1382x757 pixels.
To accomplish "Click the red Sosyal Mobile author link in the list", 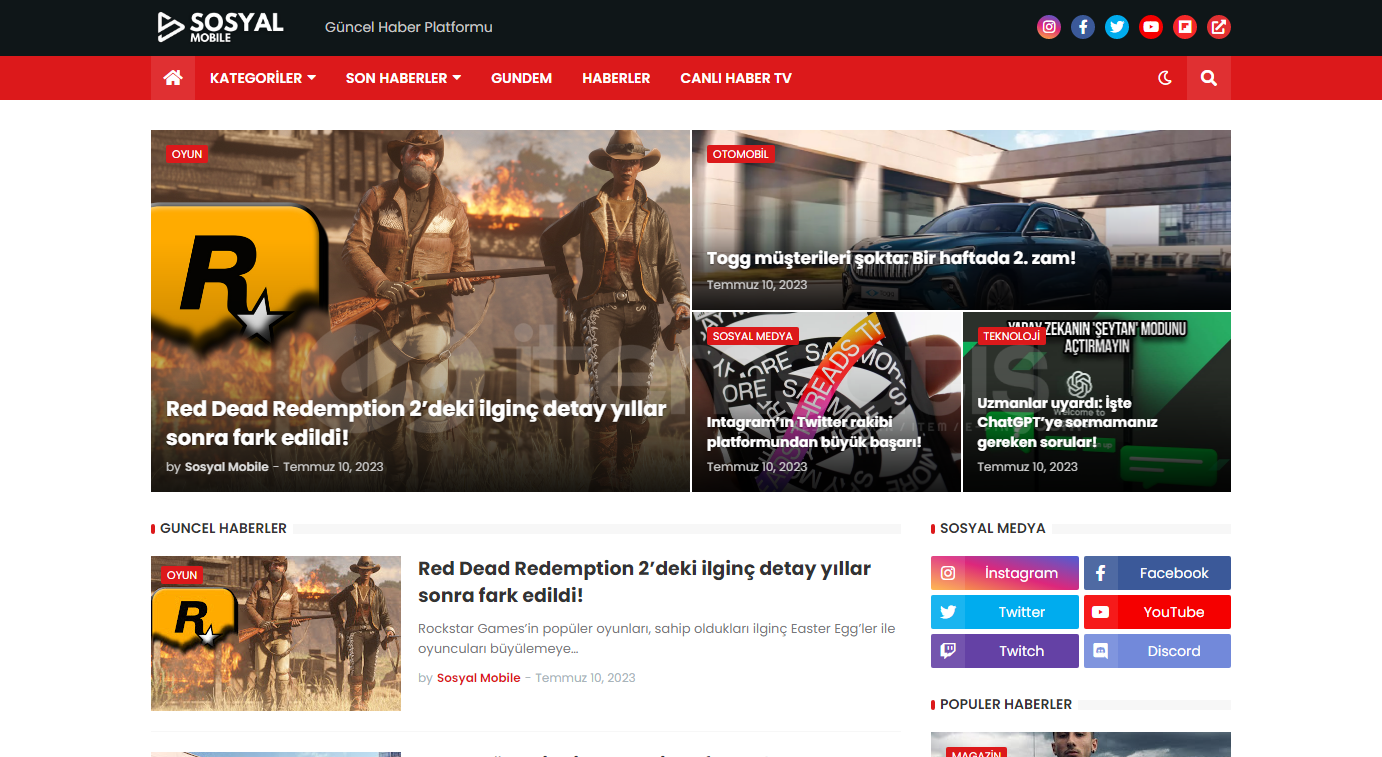I will coord(478,678).
